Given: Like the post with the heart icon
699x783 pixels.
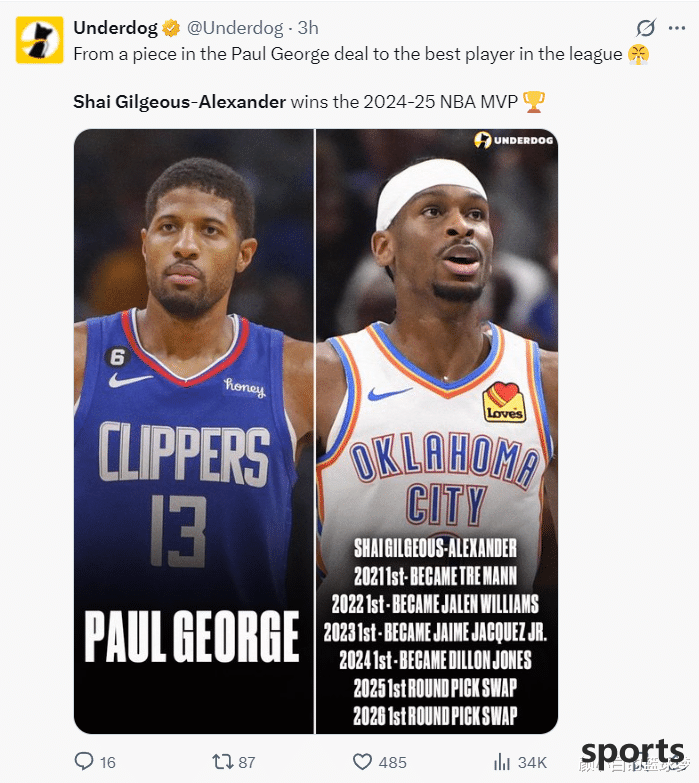Looking at the screenshot, I should coord(362,762).
